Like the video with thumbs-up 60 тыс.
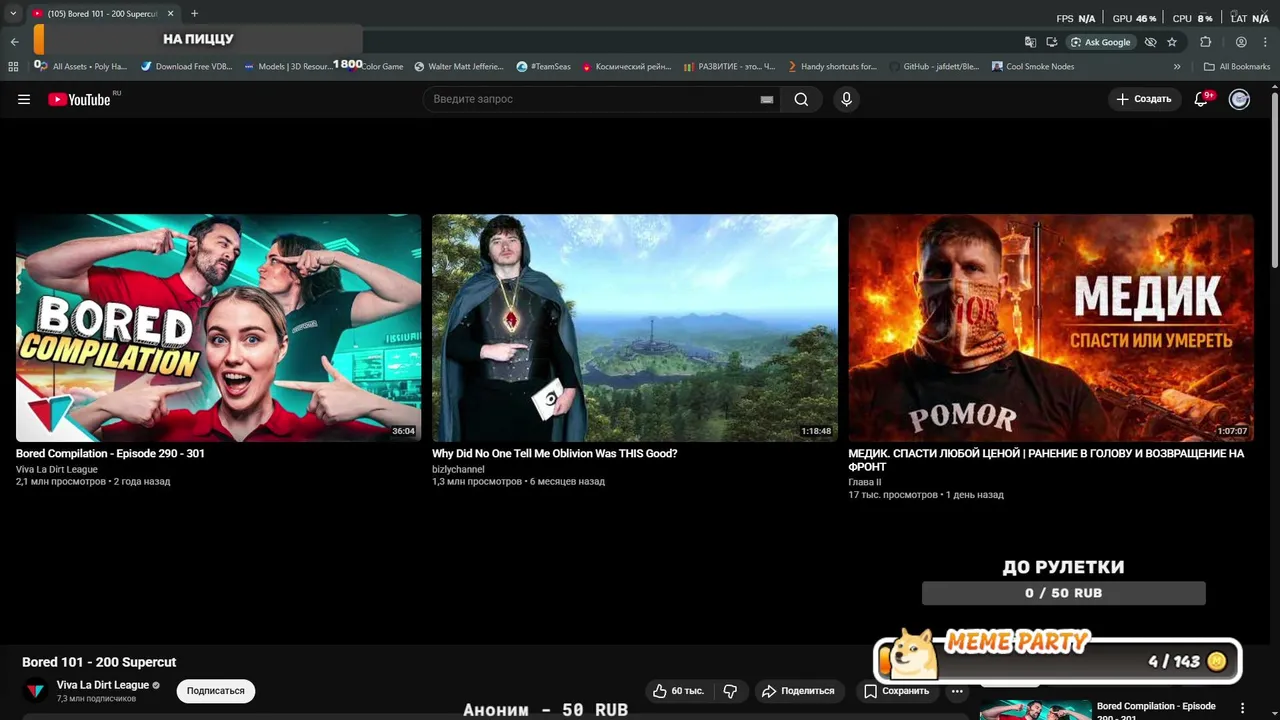The width and height of the screenshot is (1280, 720). tap(679, 691)
